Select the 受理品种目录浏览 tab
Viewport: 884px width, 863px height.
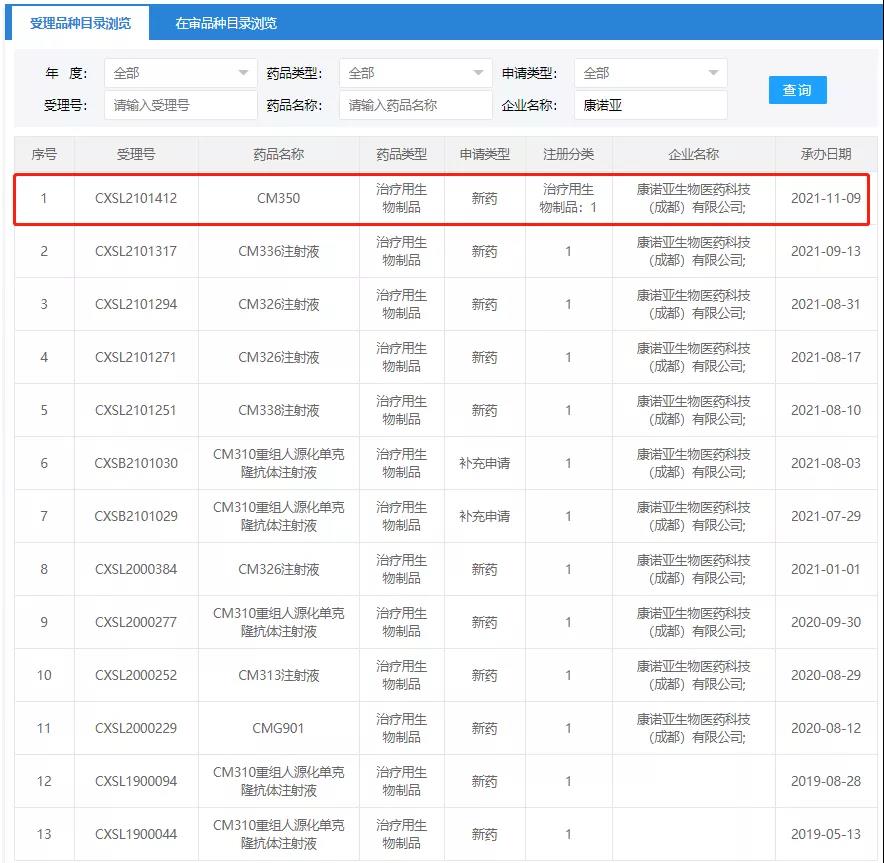point(80,23)
